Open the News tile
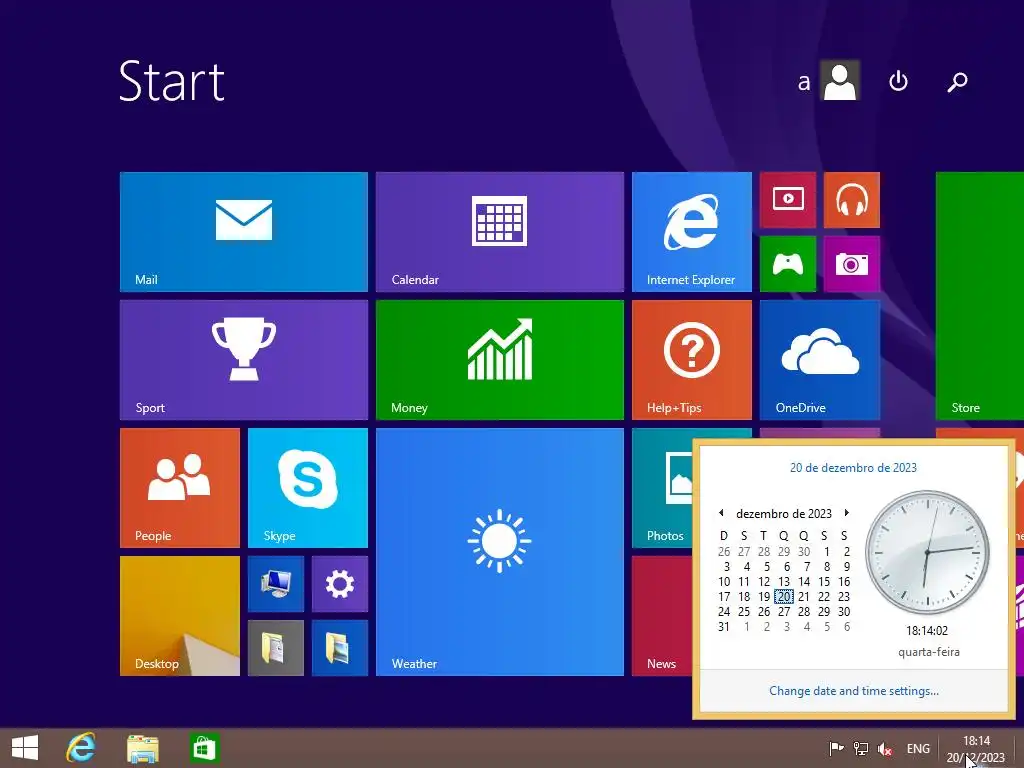The width and height of the screenshot is (1024, 768). click(x=662, y=616)
